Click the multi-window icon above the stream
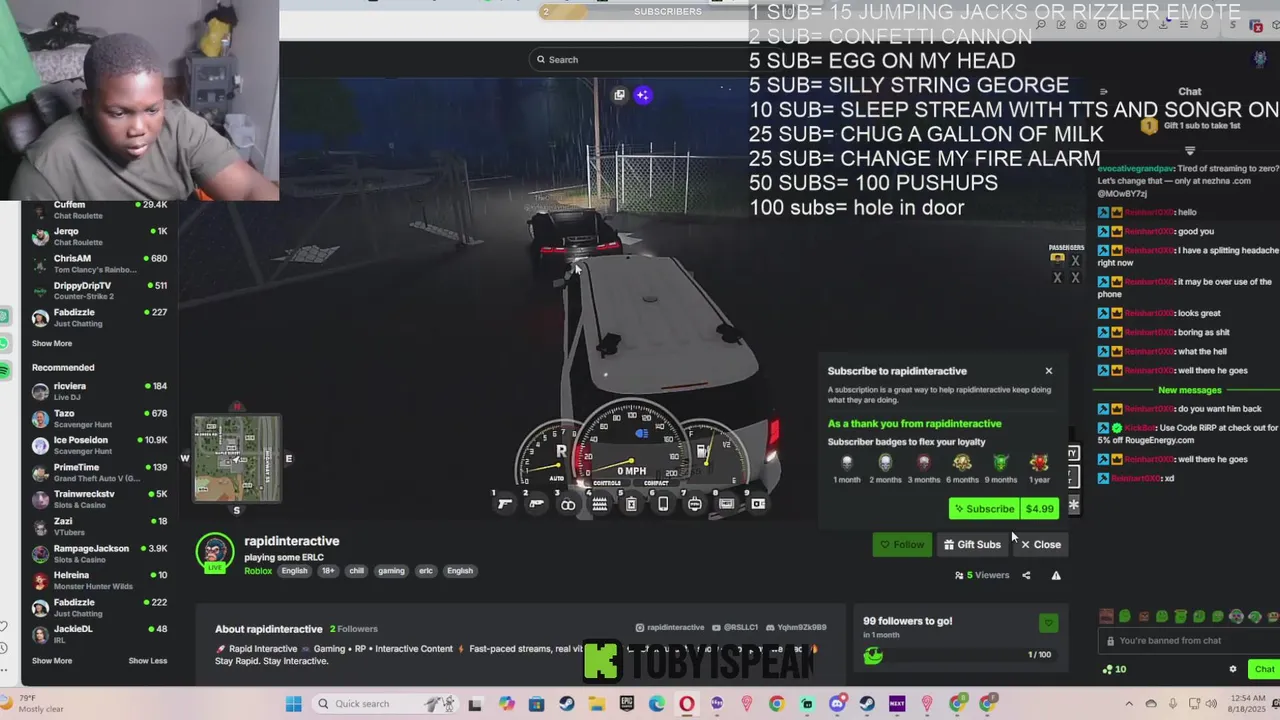 tap(619, 95)
